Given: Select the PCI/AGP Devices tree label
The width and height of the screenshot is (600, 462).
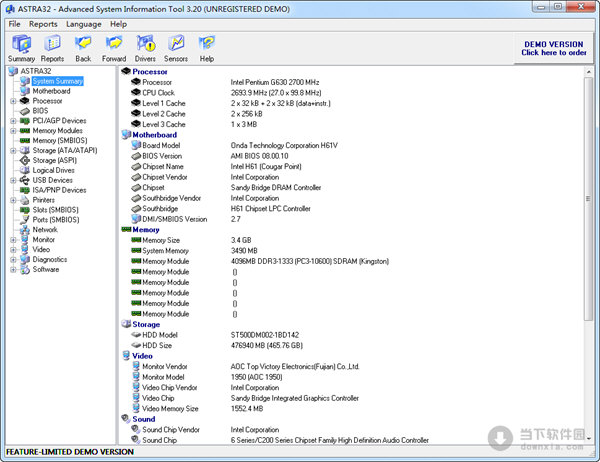Looking at the screenshot, I should (59, 121).
